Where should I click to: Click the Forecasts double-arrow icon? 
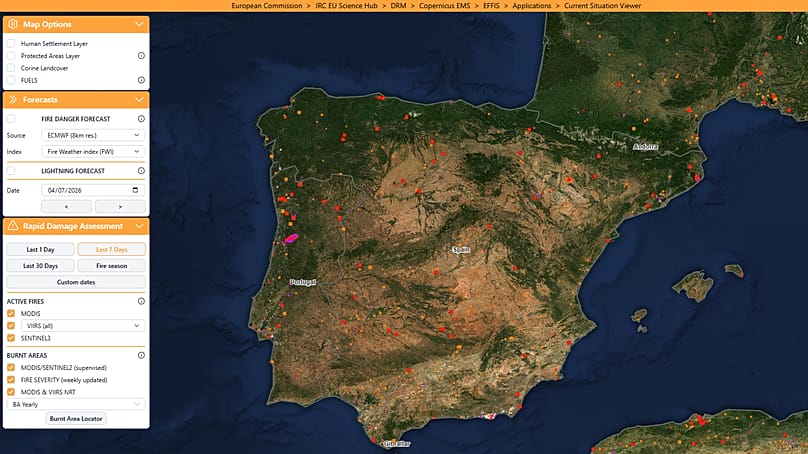(x=13, y=99)
